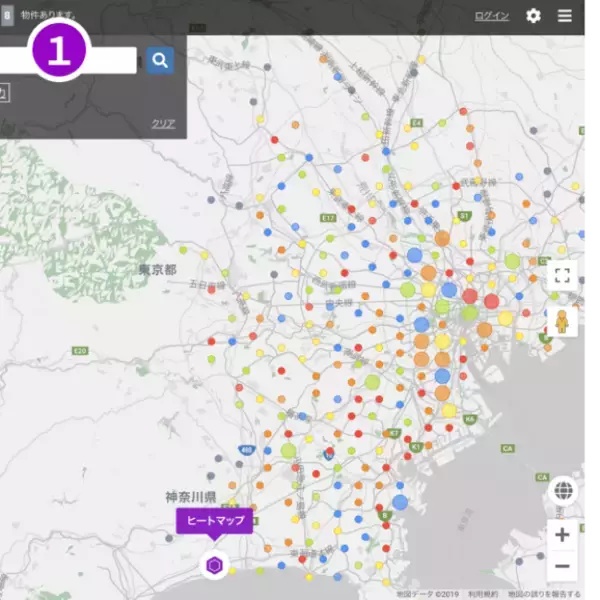Zoom in with the plus button
This screenshot has width=600, height=600.
pyautogui.click(x=562, y=535)
